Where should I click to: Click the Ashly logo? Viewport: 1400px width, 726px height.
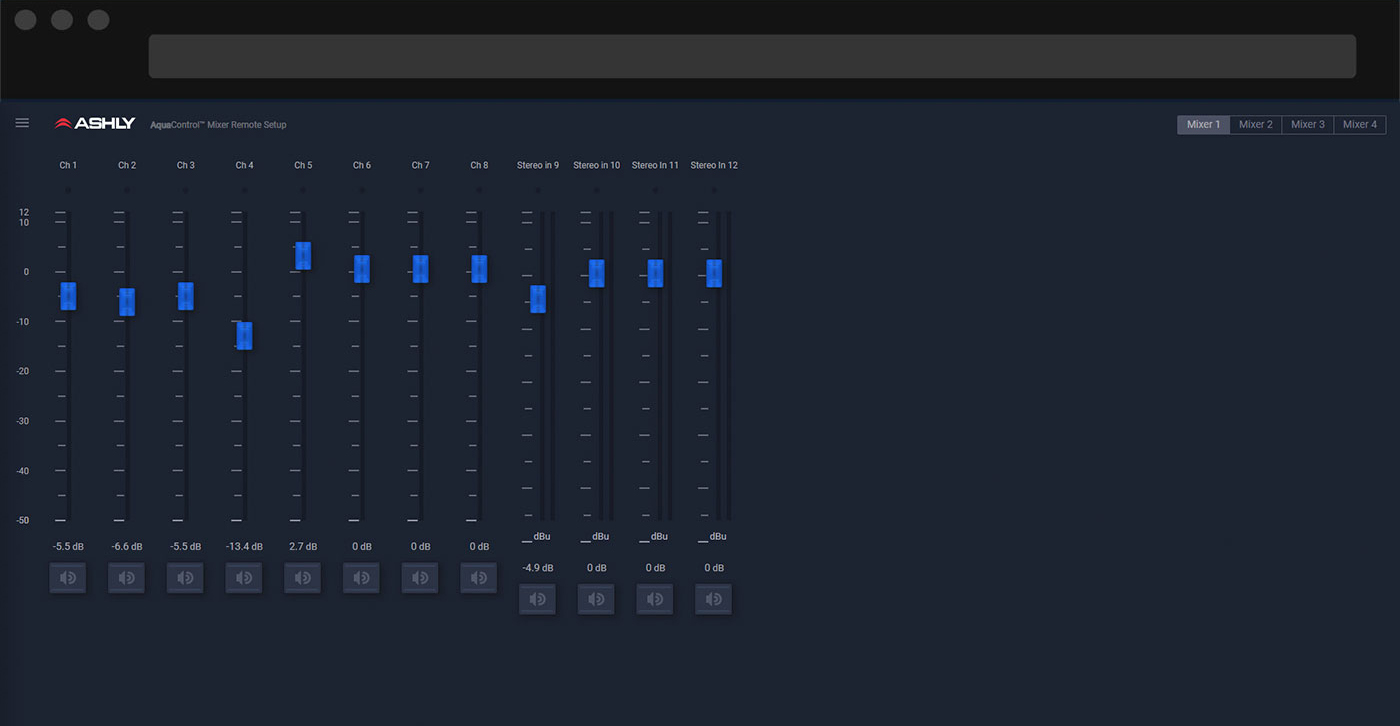[95, 123]
